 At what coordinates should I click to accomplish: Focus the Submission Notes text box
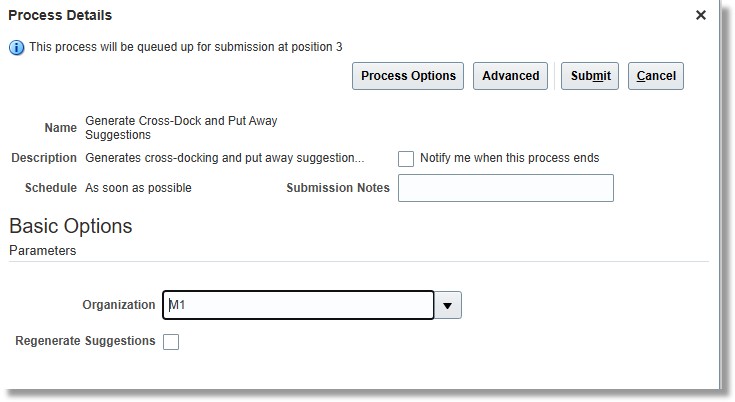click(x=506, y=188)
